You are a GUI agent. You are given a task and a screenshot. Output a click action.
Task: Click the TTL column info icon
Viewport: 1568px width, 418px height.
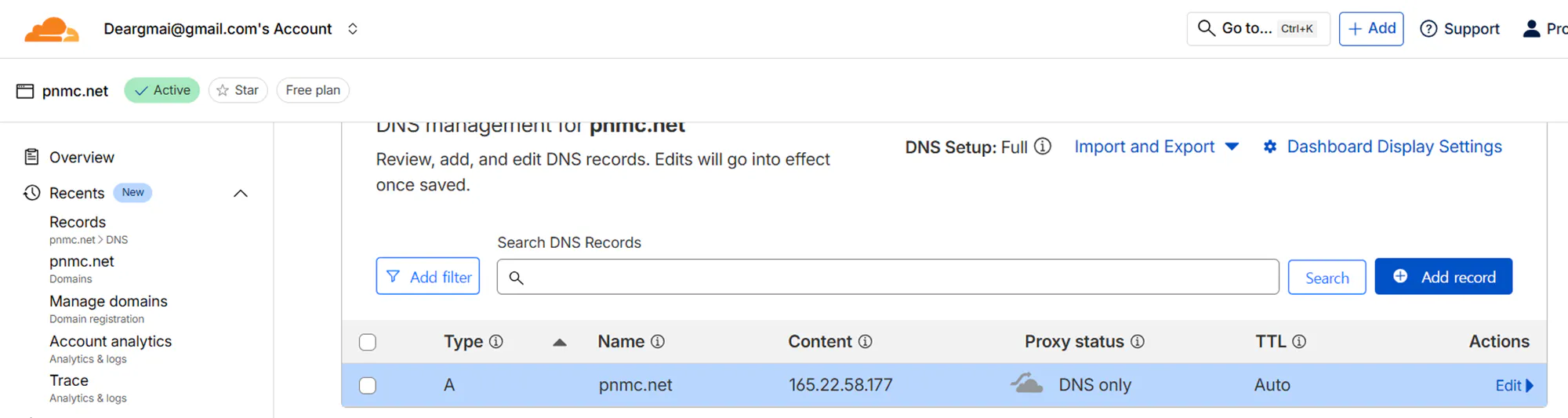click(x=1299, y=342)
